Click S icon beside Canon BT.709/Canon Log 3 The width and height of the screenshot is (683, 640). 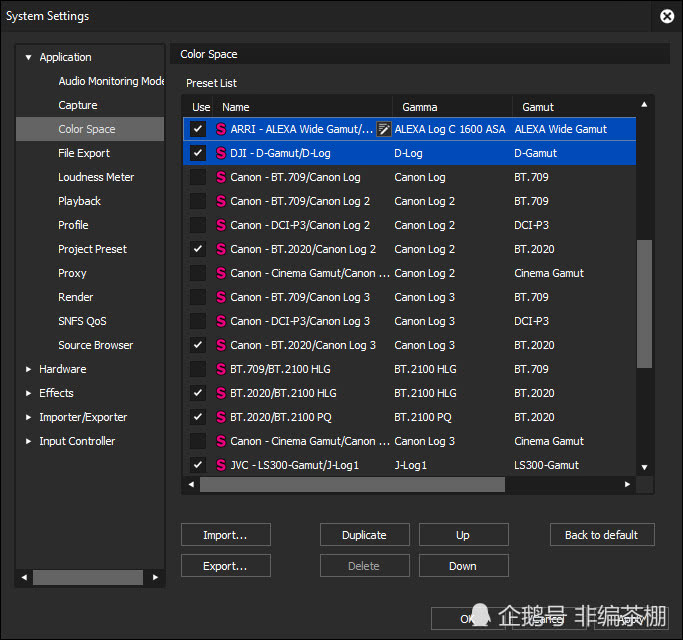pyautogui.click(x=221, y=297)
